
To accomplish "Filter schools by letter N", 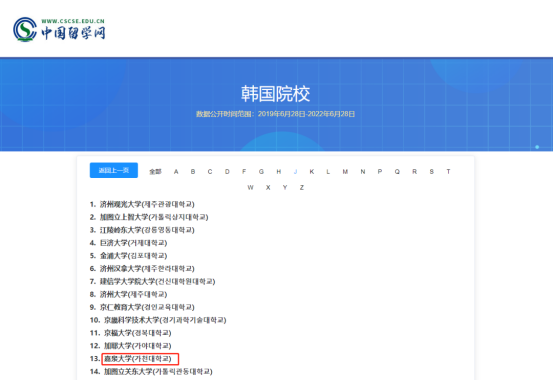I will tap(363, 172).
